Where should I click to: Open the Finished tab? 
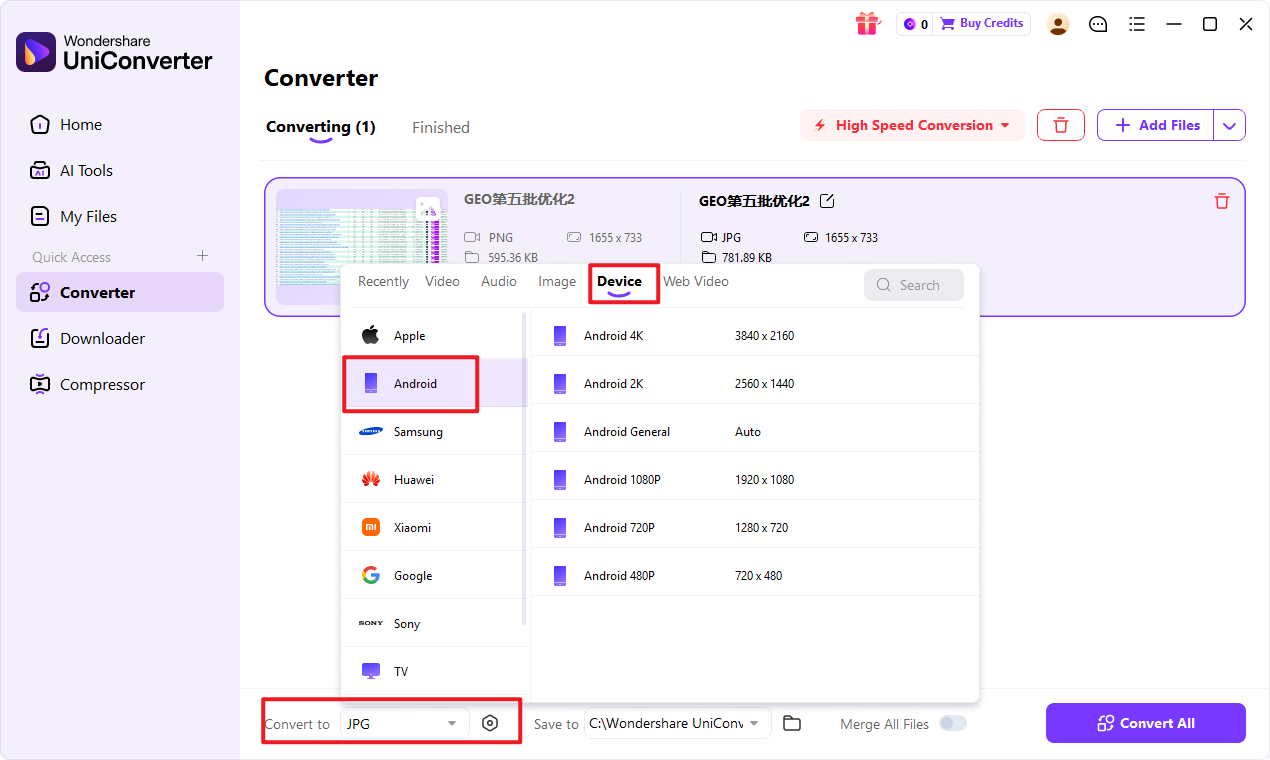[441, 128]
